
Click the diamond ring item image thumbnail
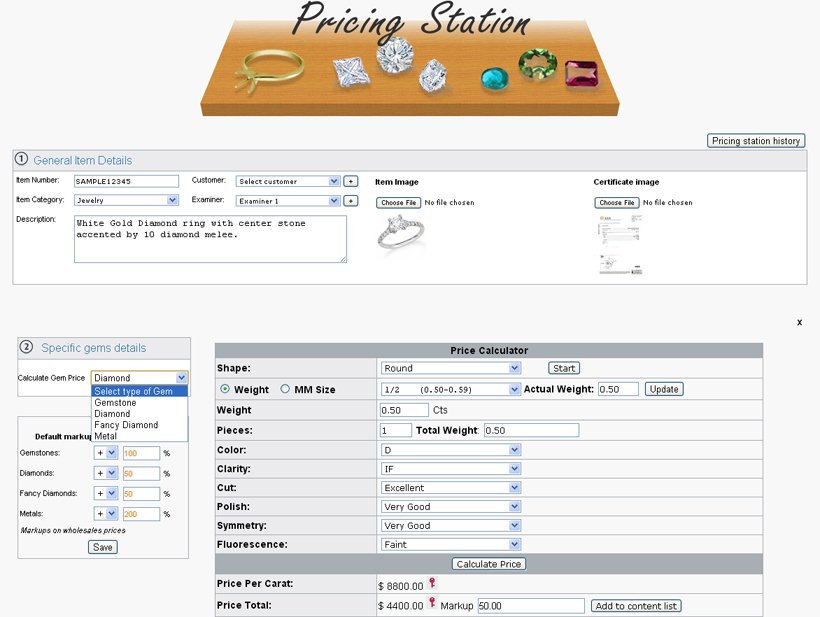click(x=401, y=233)
